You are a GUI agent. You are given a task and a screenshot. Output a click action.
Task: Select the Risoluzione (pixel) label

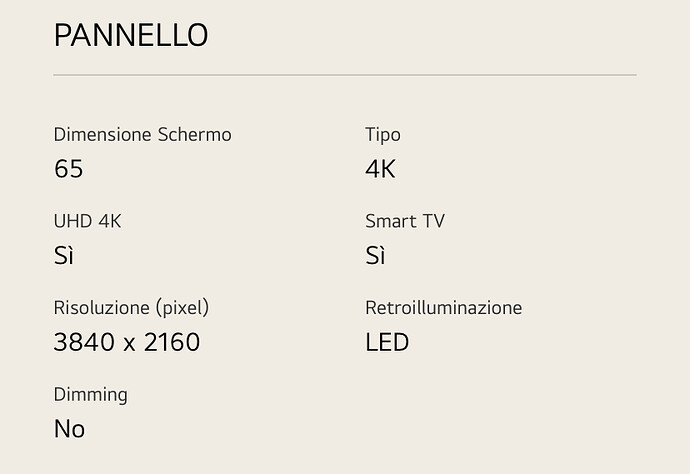(x=131, y=308)
